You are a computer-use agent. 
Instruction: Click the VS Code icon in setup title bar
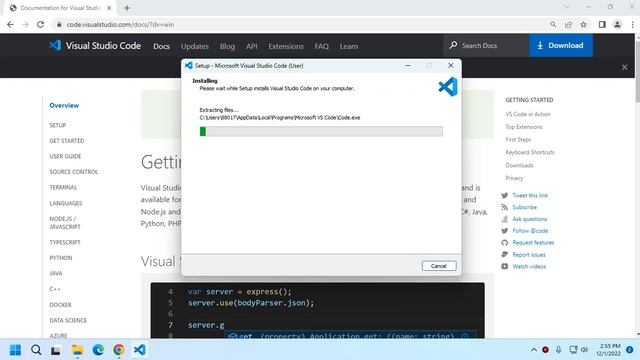click(189, 65)
